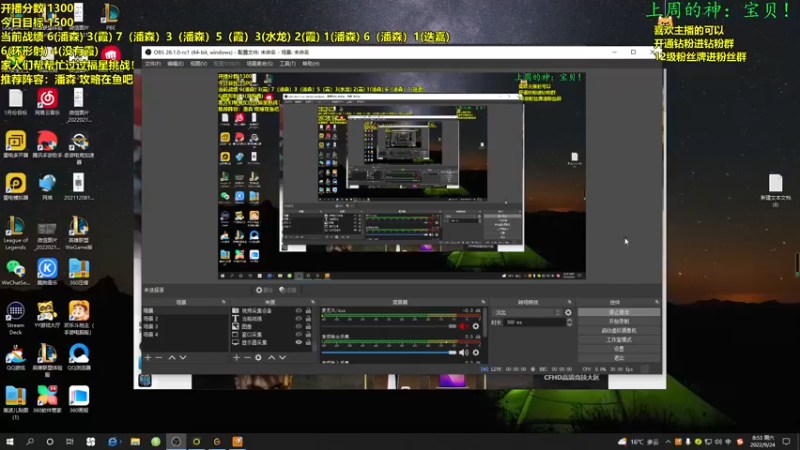Move scene down in the Scenes panel
Screen dimensions: 800x450
coord(183,358)
